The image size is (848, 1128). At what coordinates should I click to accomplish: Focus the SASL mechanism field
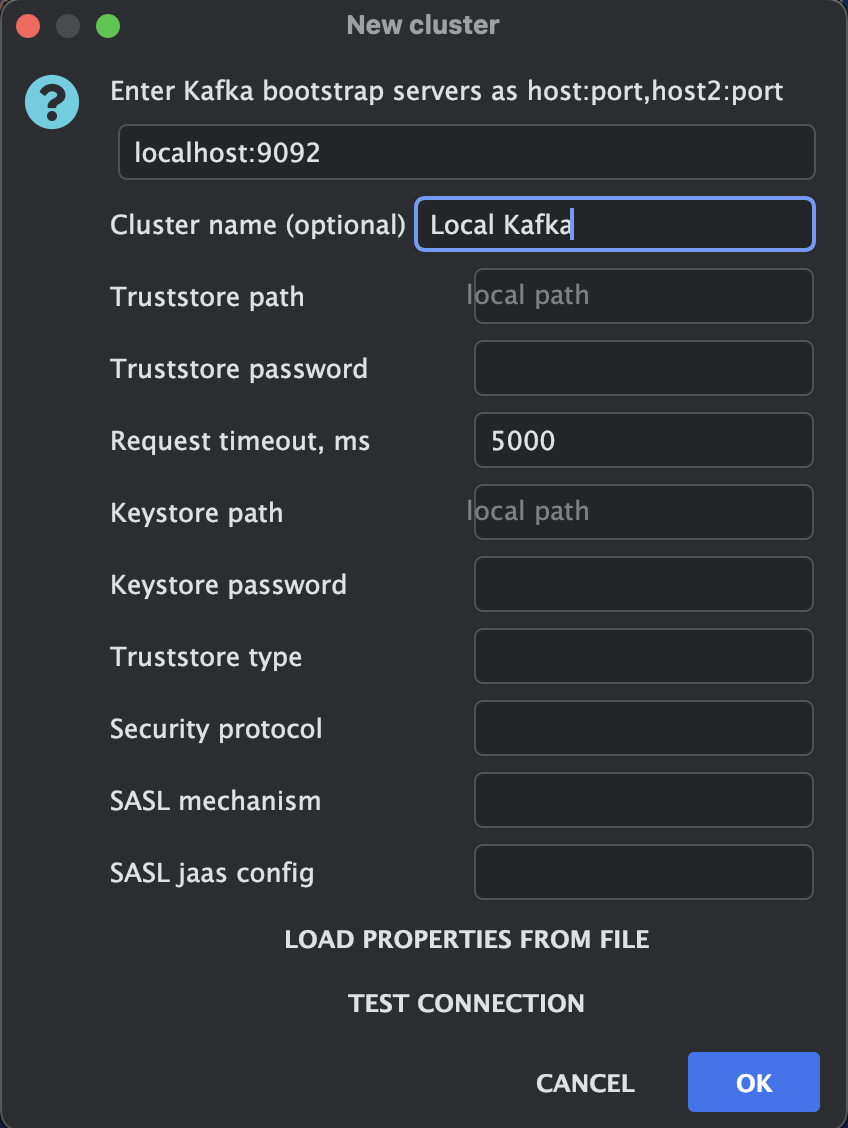(x=643, y=800)
